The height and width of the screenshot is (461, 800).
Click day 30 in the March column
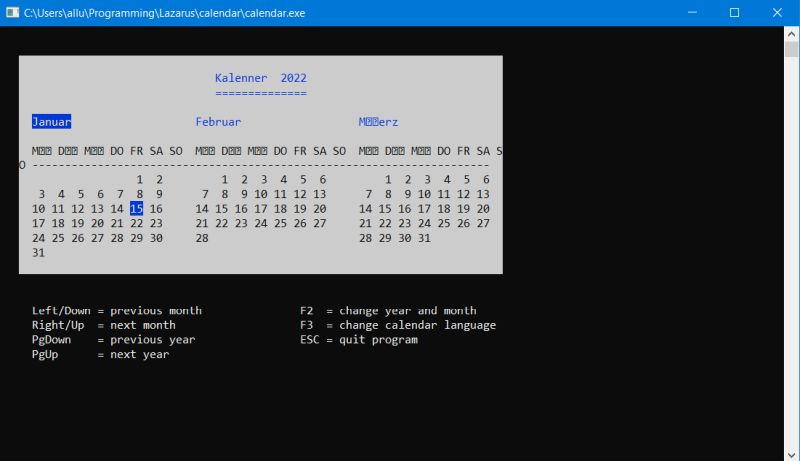click(405, 238)
